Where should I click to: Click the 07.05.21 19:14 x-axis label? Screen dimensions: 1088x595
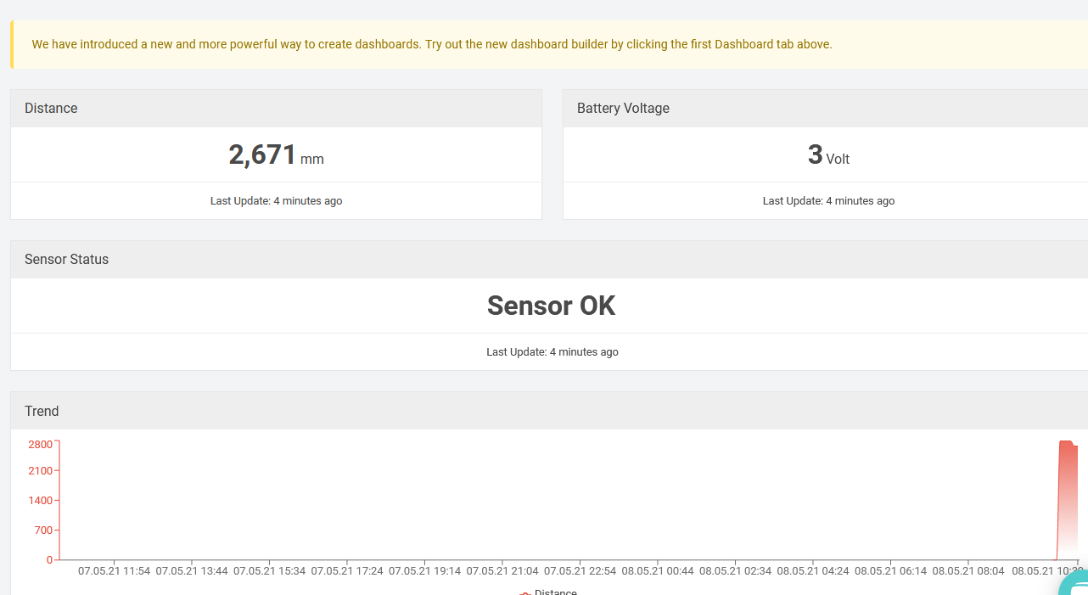[x=425, y=571]
